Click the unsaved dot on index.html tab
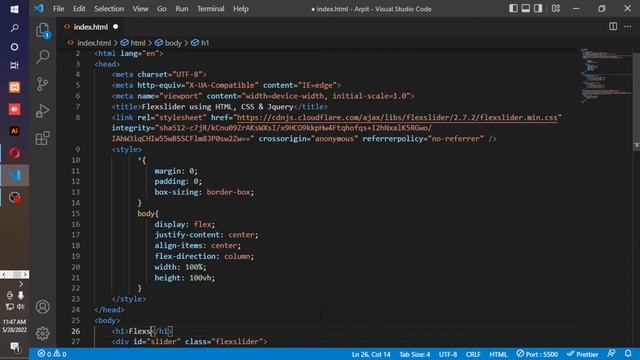 [116, 27]
